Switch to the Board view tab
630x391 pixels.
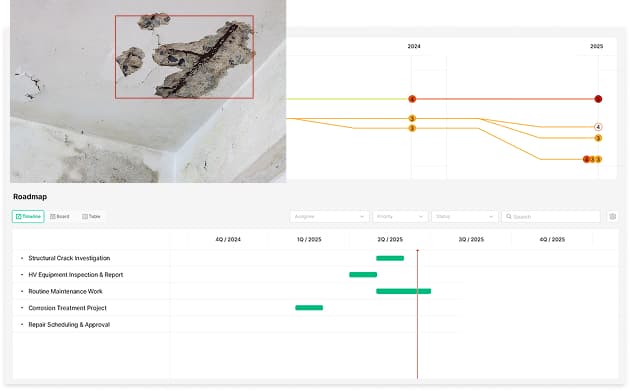tap(59, 216)
